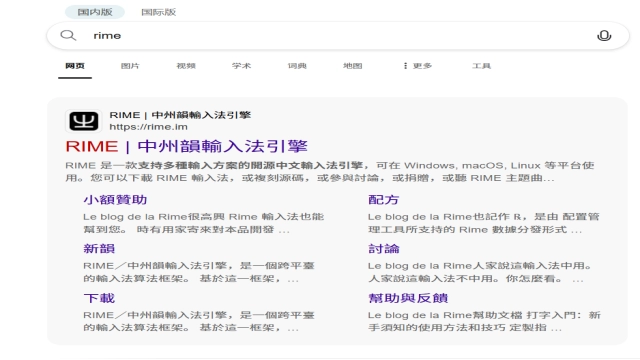Open the 配方 sitelink
The width and height of the screenshot is (640, 360).
383,200
